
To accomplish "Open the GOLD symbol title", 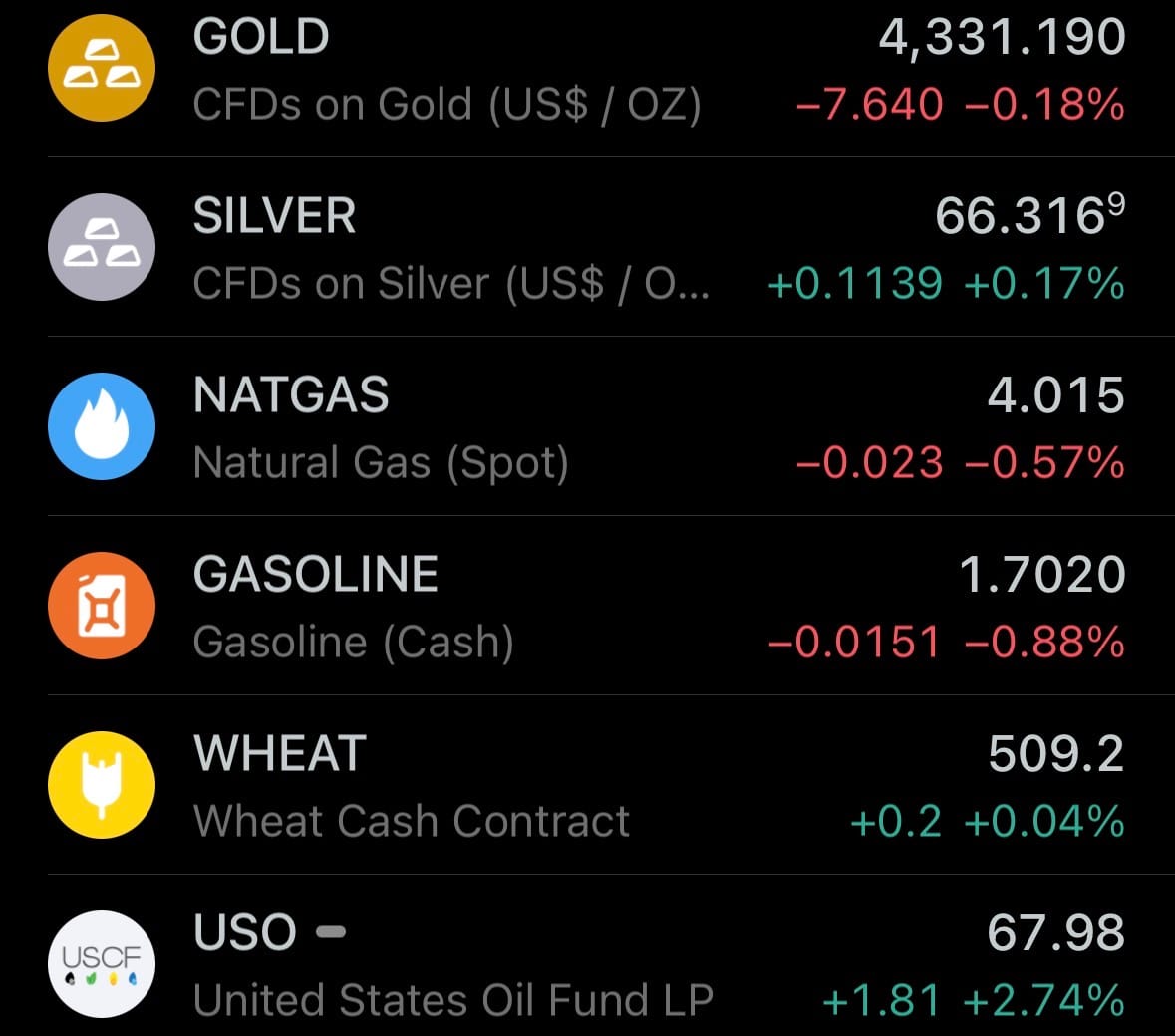I will coord(261,38).
